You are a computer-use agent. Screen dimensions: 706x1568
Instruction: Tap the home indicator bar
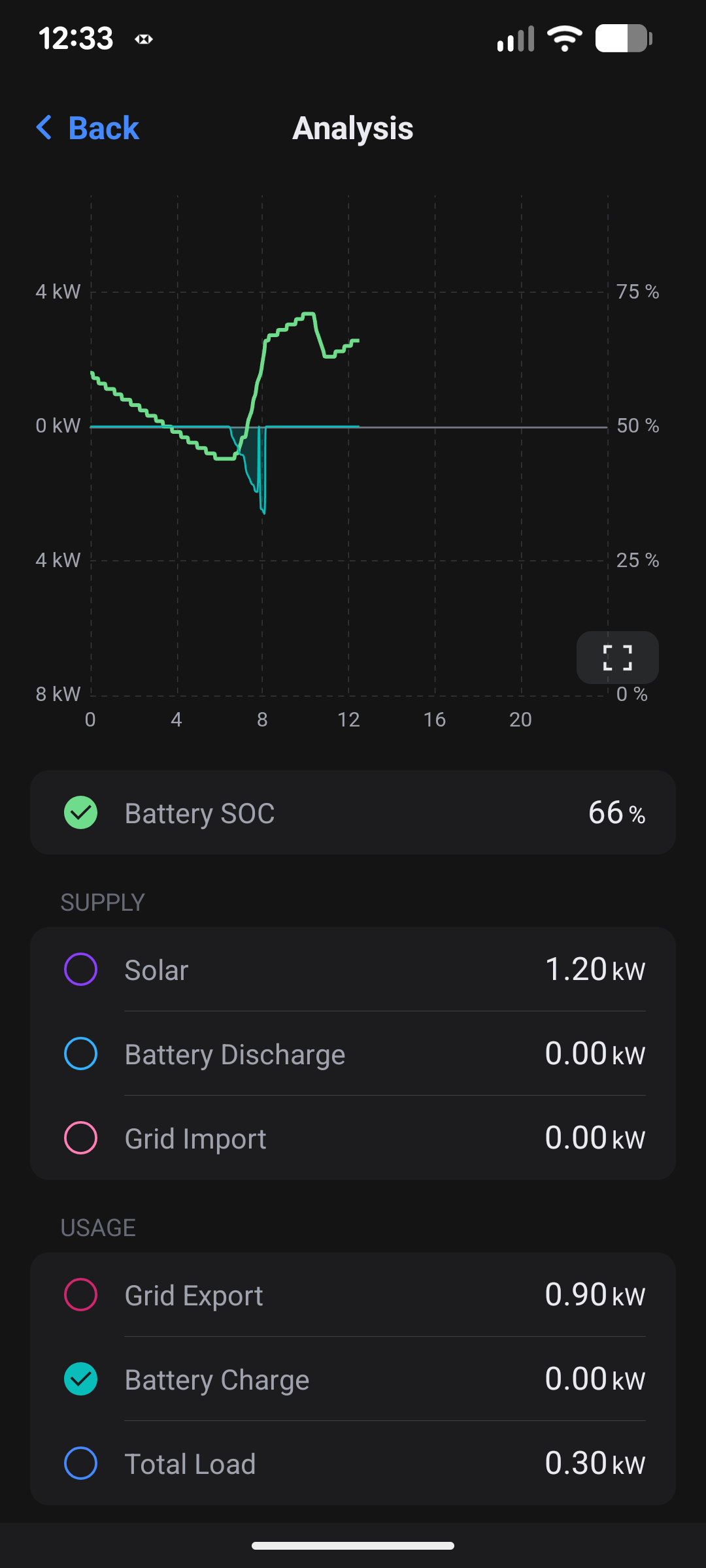click(x=353, y=1546)
